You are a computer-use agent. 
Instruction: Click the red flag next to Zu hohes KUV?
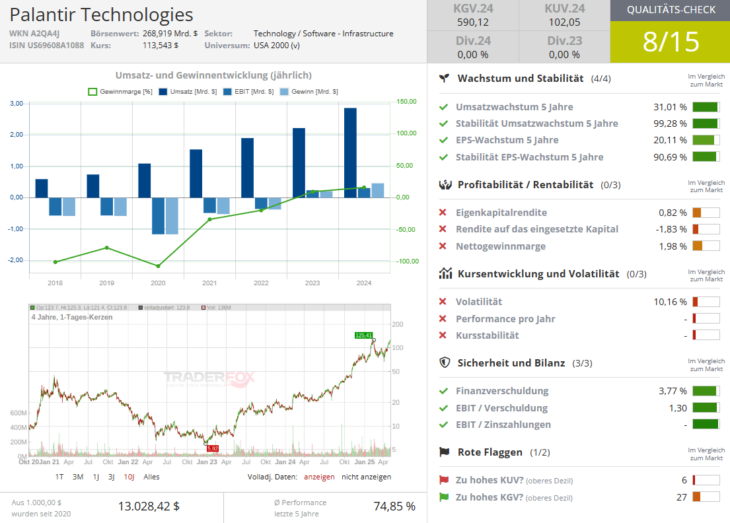coord(444,480)
